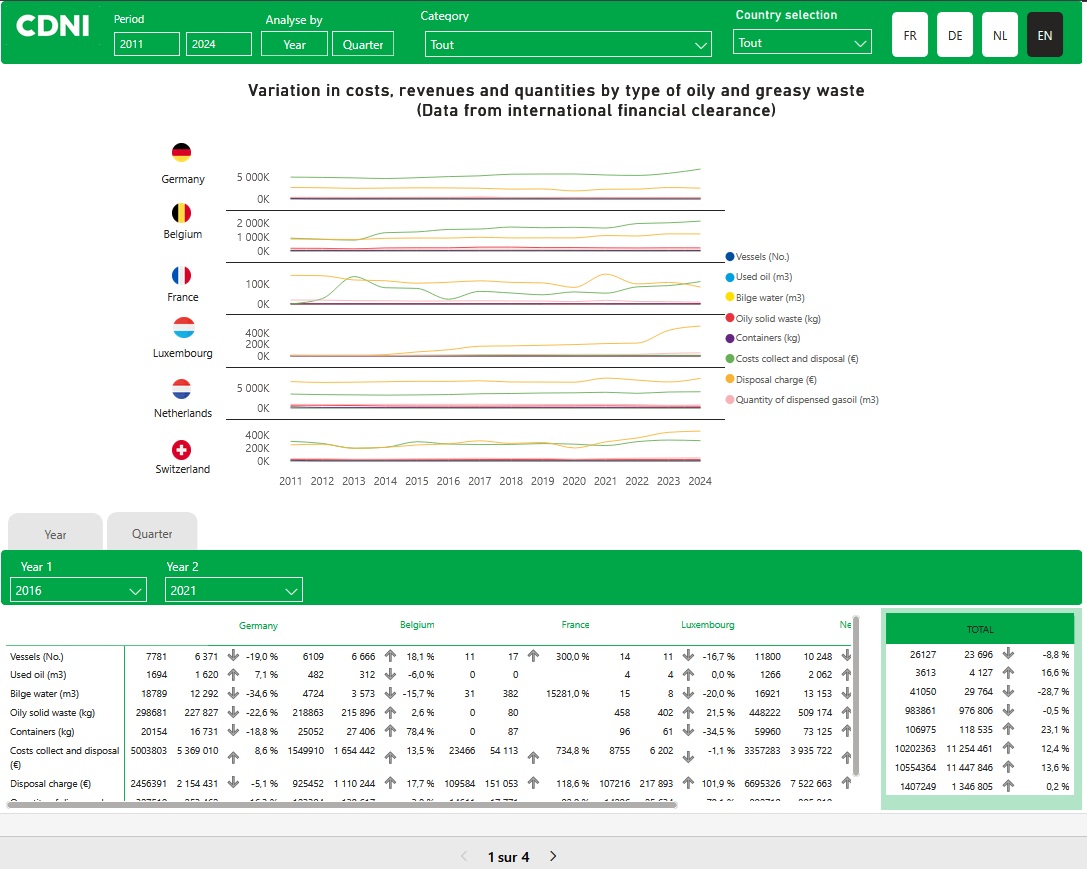Click the Belgium flag icon
Screen dimensions: 1087x869
point(181,212)
